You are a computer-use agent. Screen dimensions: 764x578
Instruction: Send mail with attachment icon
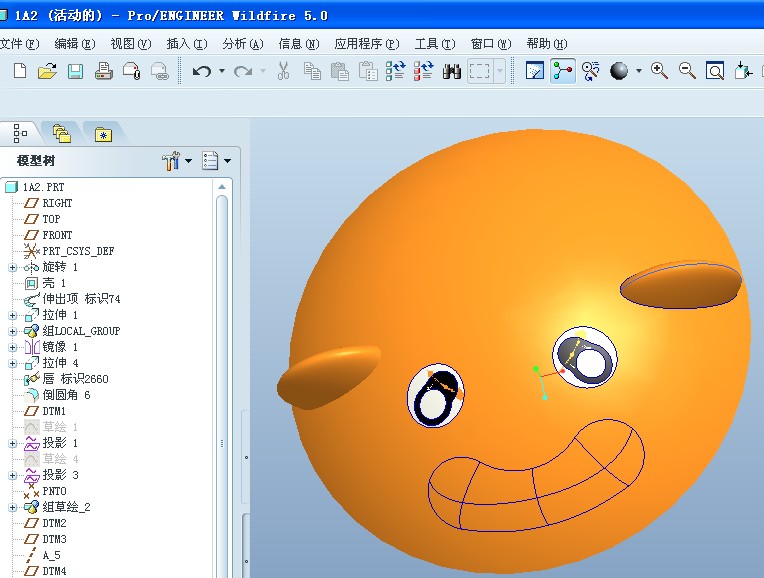coord(132,71)
